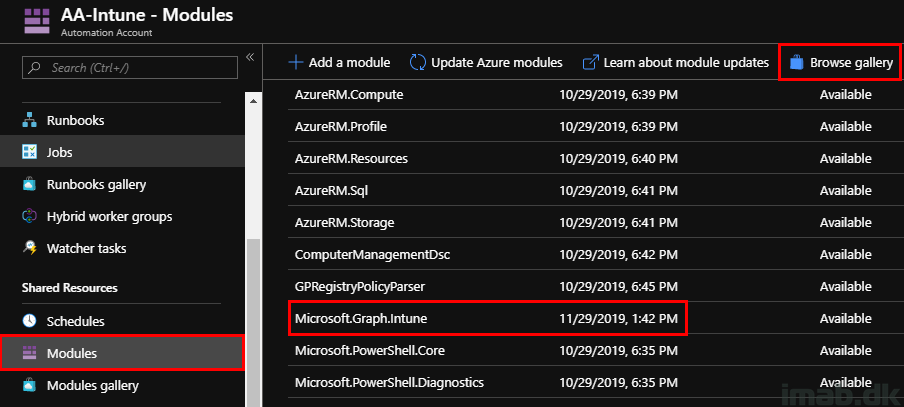Click the Modules gallery icon
Screen dimensions: 904x407
coord(29,385)
